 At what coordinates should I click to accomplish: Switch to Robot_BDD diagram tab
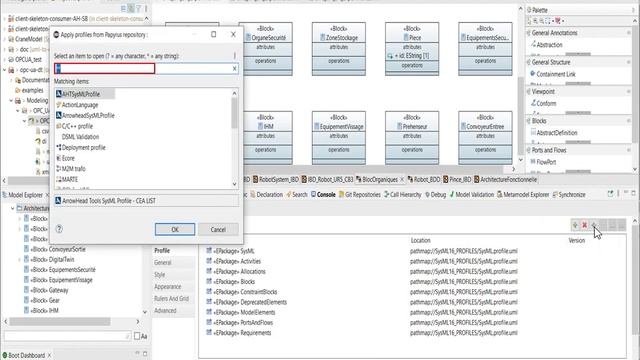click(424, 180)
